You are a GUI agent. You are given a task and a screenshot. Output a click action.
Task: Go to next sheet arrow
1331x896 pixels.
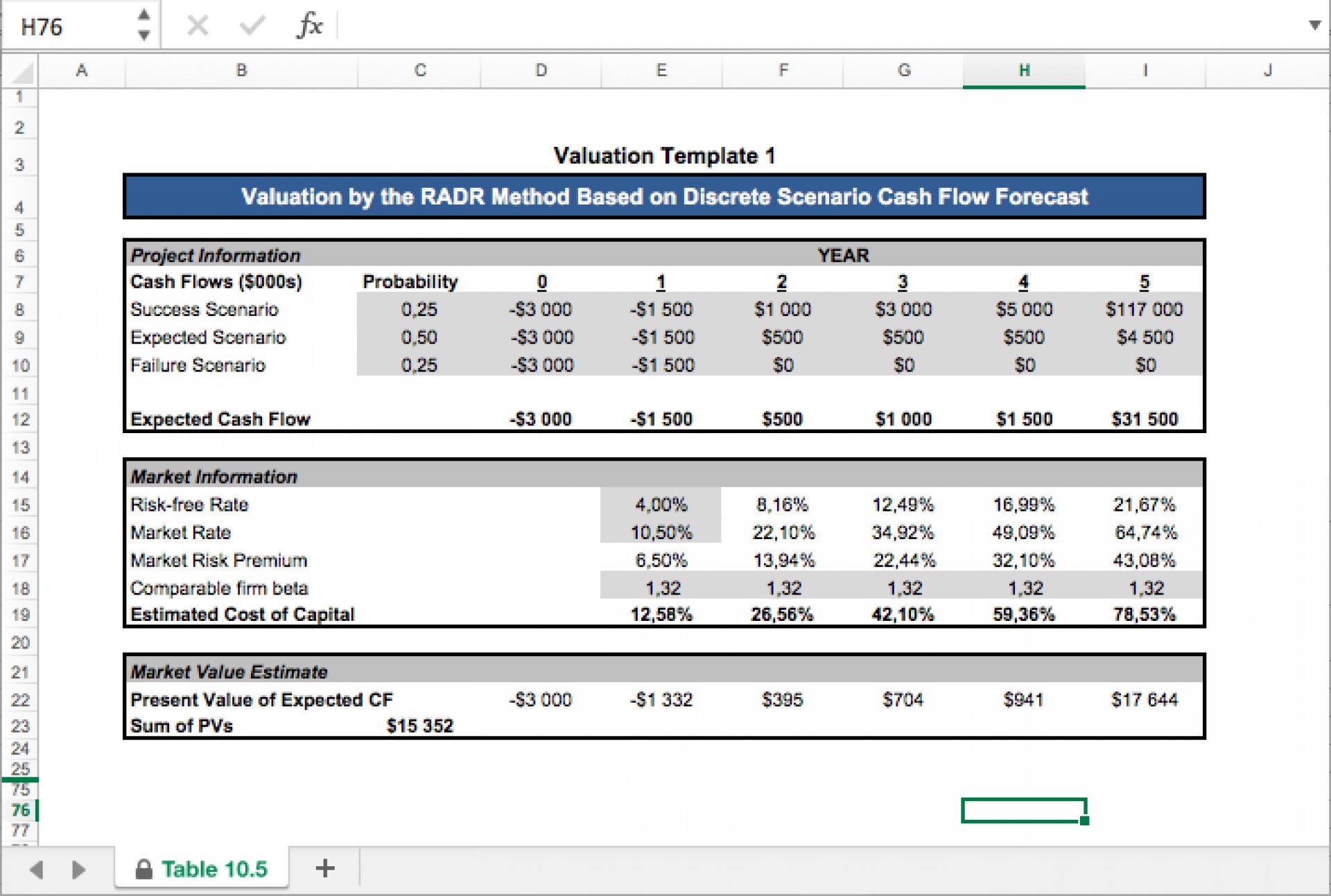pos(78,869)
